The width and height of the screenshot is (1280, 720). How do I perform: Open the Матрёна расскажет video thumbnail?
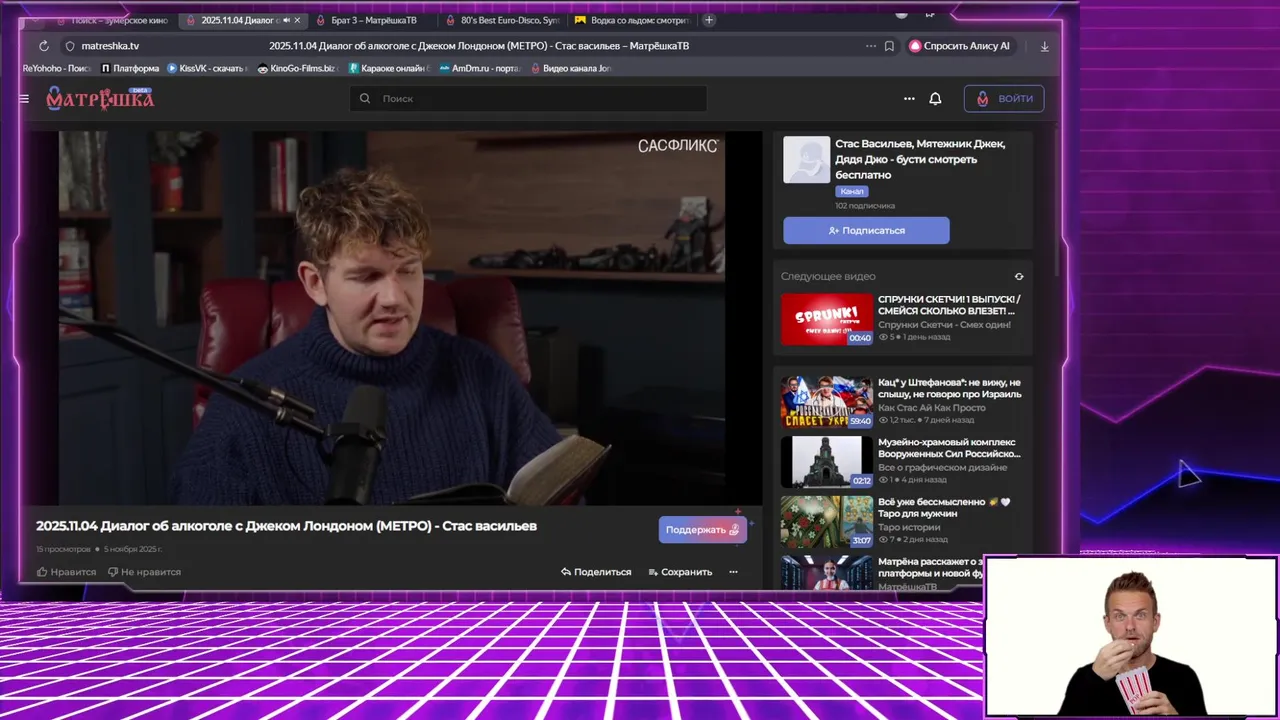point(826,573)
